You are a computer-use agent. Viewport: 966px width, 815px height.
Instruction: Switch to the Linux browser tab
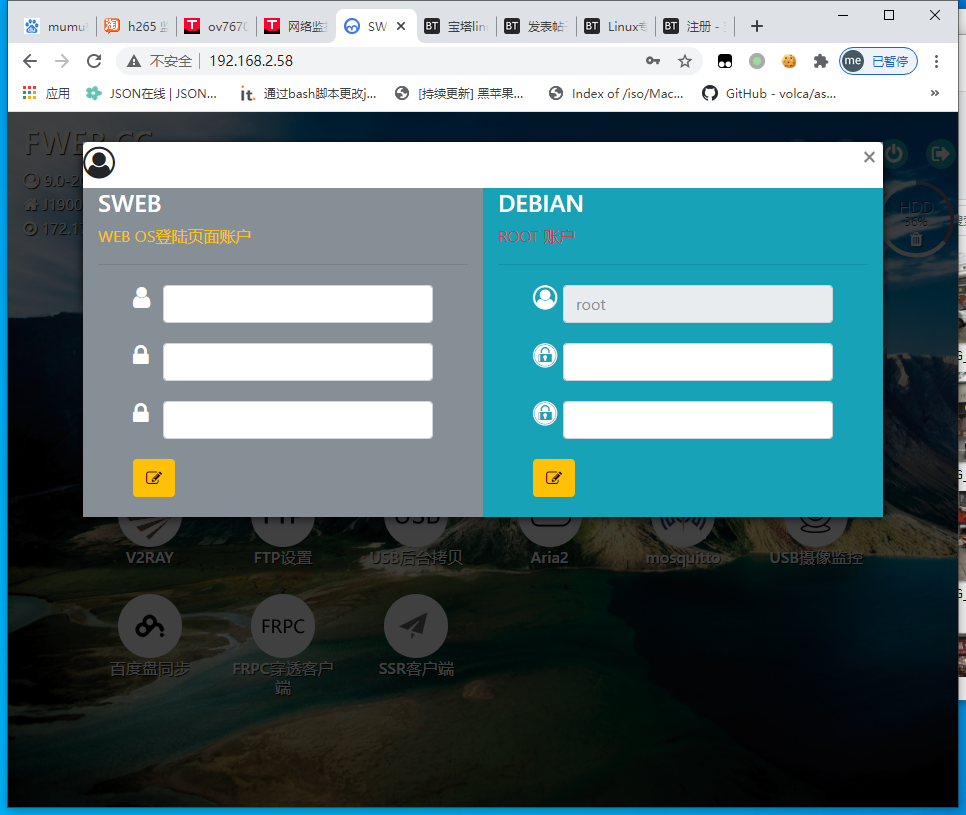click(616, 26)
